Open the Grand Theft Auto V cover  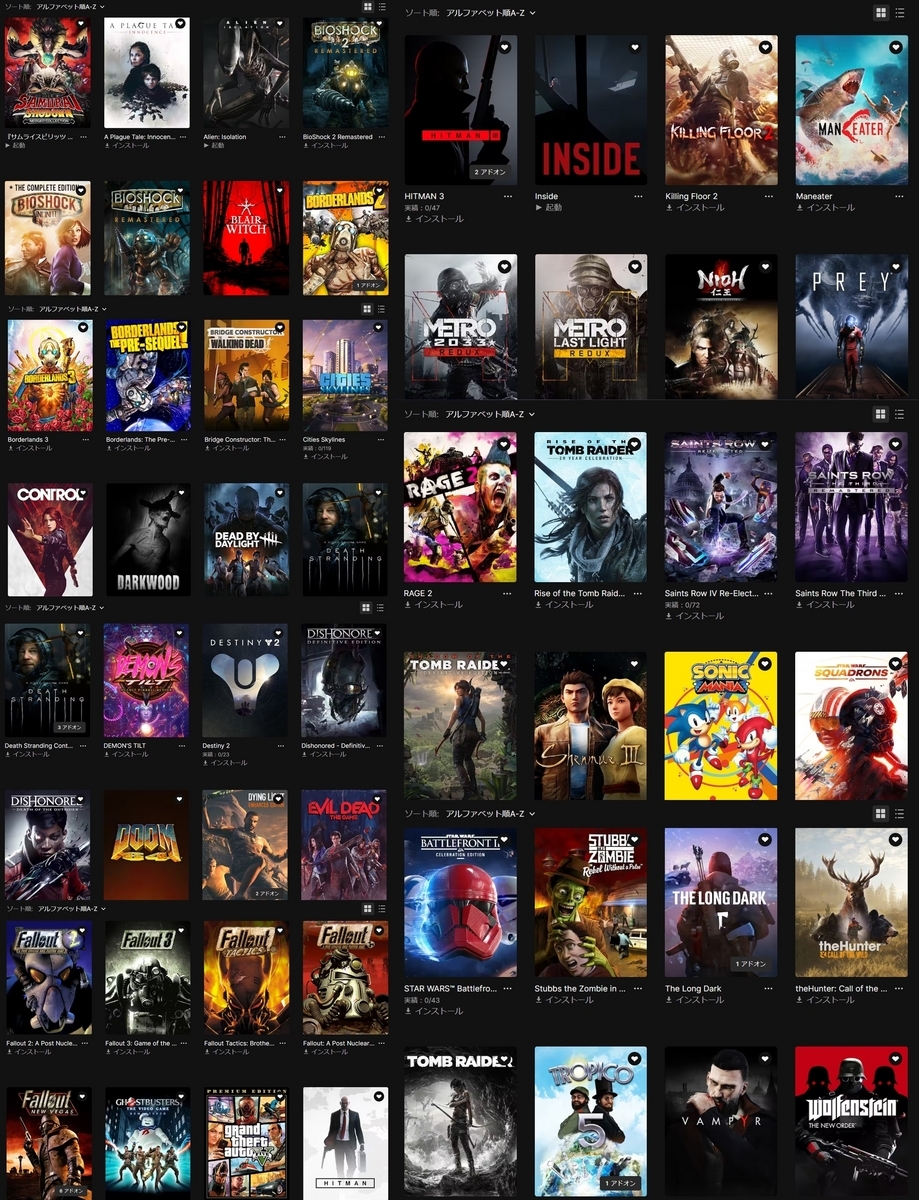(x=246, y=1143)
